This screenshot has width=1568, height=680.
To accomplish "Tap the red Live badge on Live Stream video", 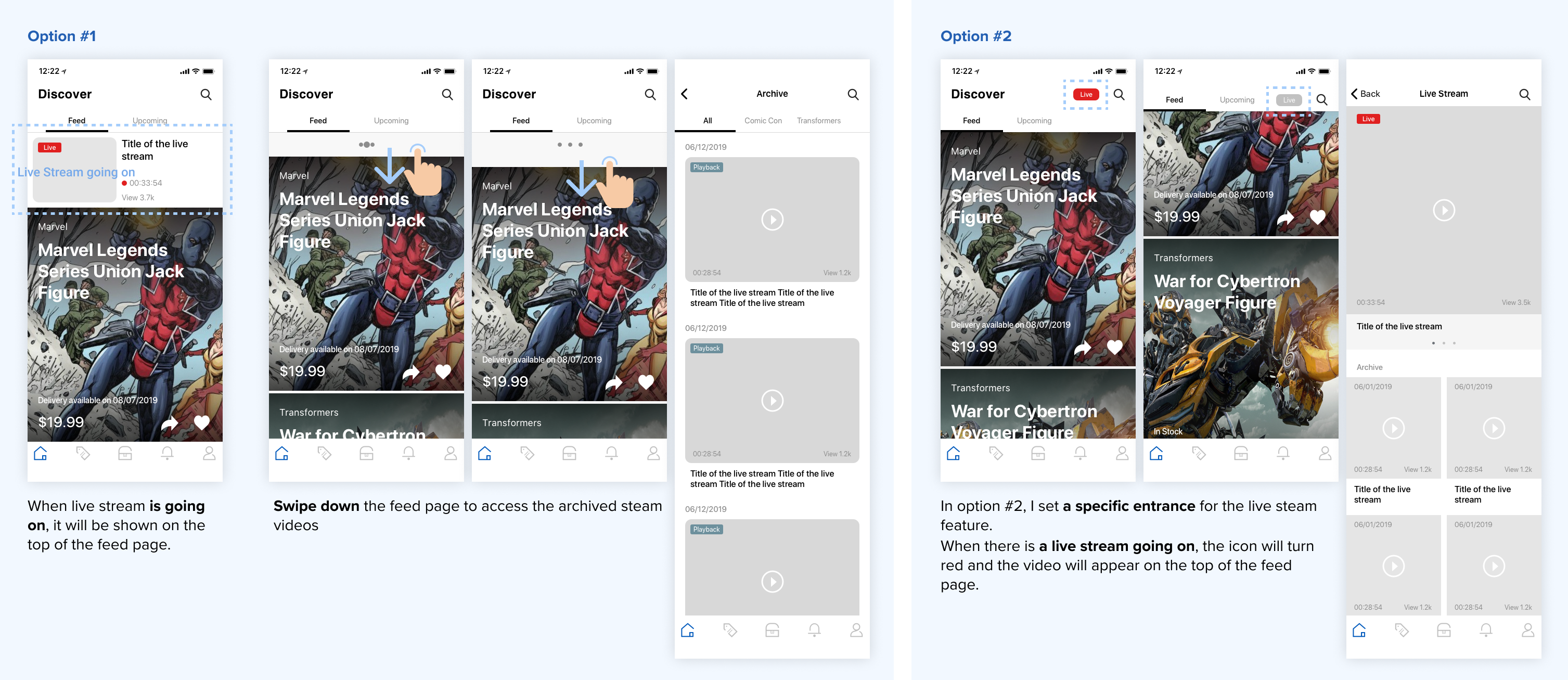I will pyautogui.click(x=1368, y=119).
